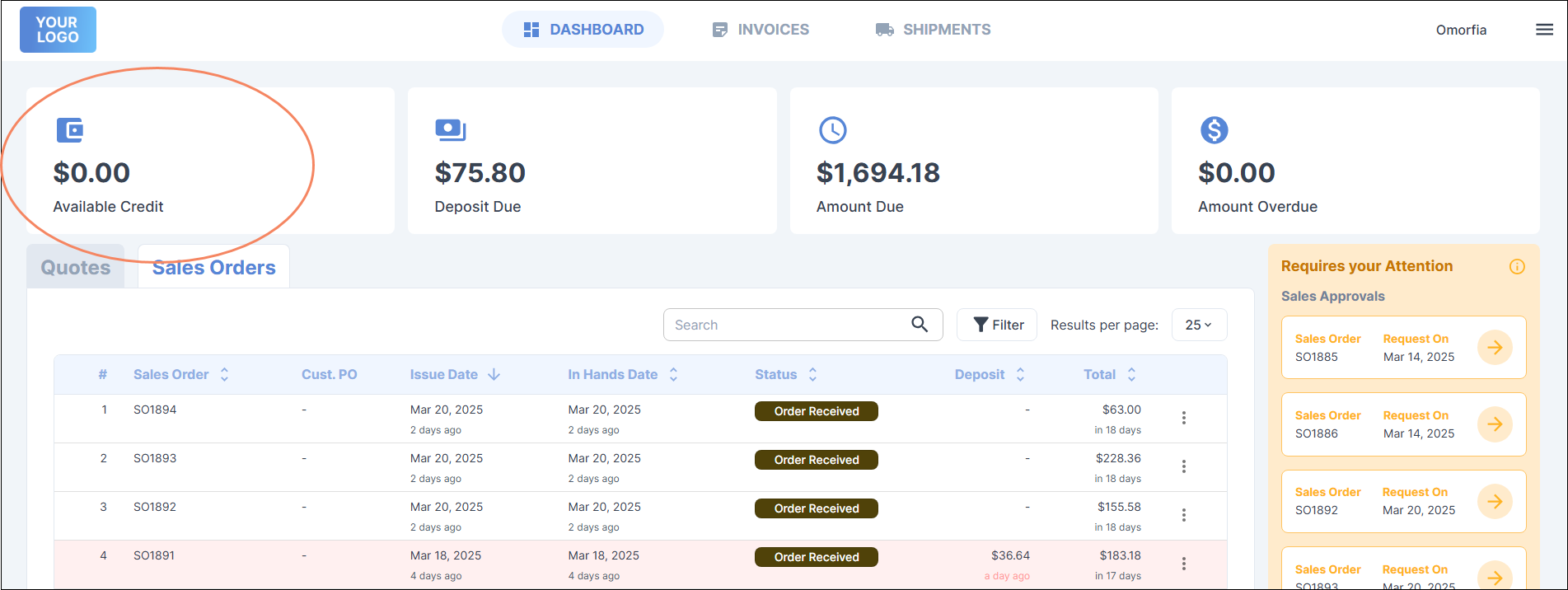Image resolution: width=1568 pixels, height=590 pixels.
Task: Sort by Status column
Action: 786,374
